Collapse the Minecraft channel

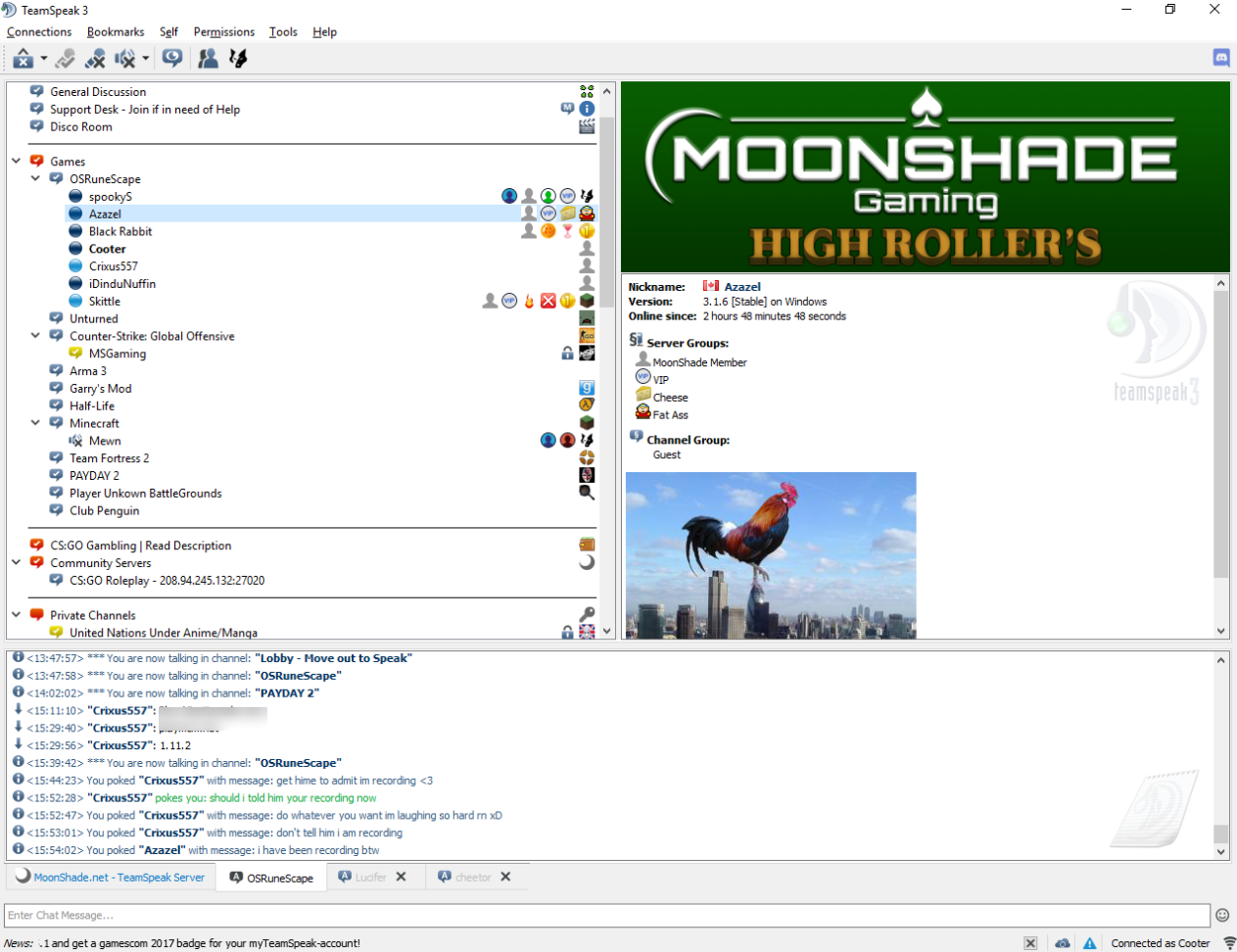[36, 423]
